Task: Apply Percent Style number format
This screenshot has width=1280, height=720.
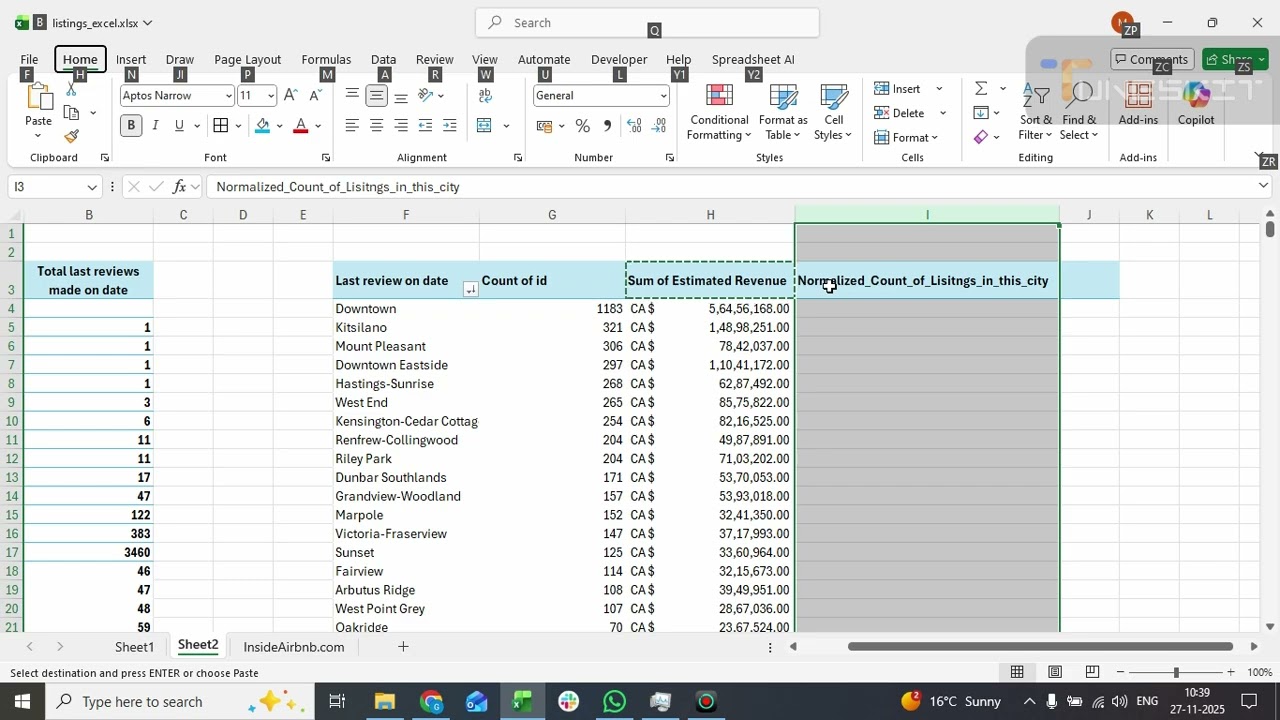Action: click(582, 126)
